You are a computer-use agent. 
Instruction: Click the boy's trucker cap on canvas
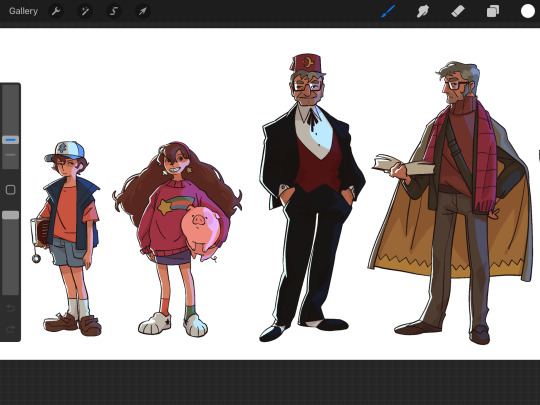[x=65, y=151]
